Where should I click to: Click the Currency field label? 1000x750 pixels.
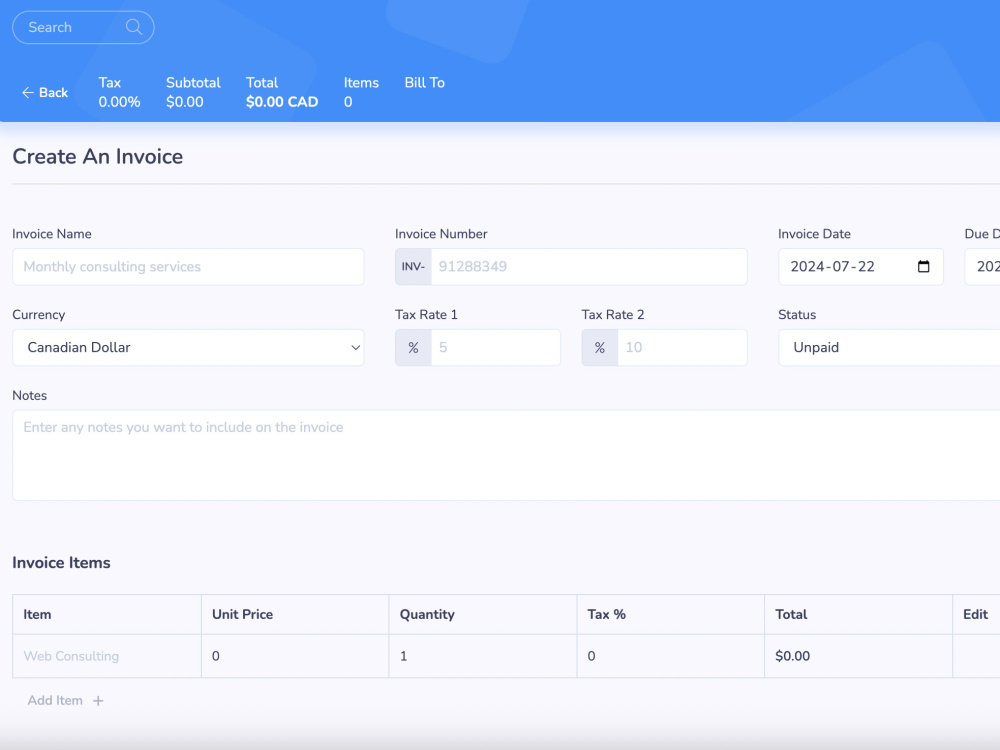point(38,315)
